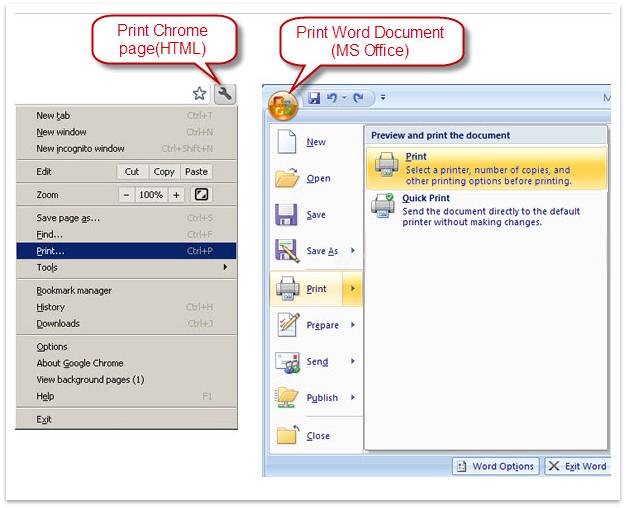Open the round Office button
The width and height of the screenshot is (626, 508).
283,105
